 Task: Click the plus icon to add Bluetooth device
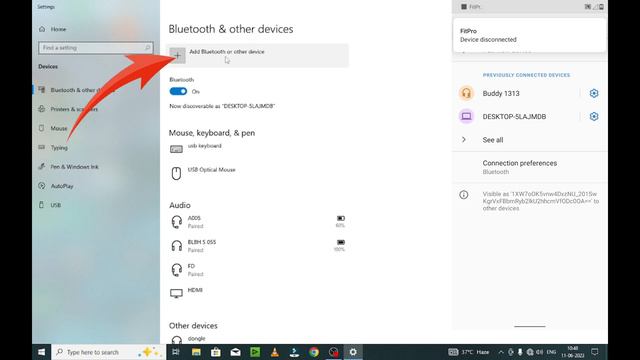coord(178,56)
